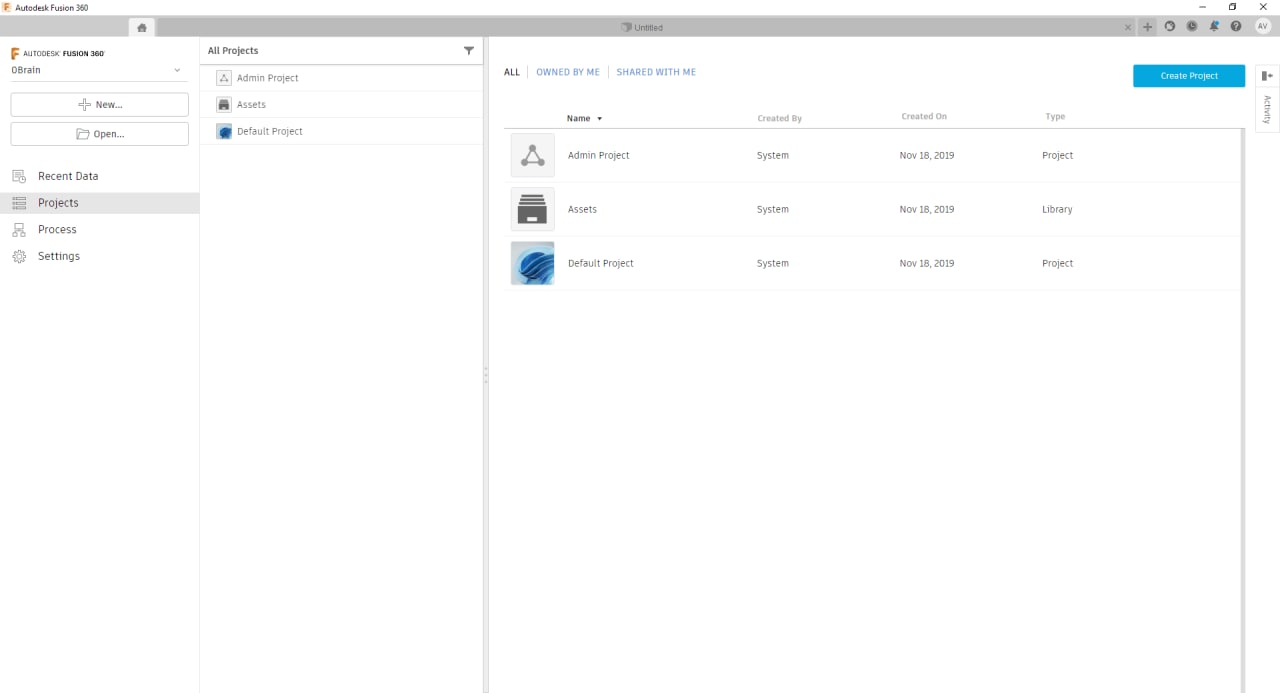Open the notifications bell
This screenshot has width=1280, height=693.
pos(1214,27)
